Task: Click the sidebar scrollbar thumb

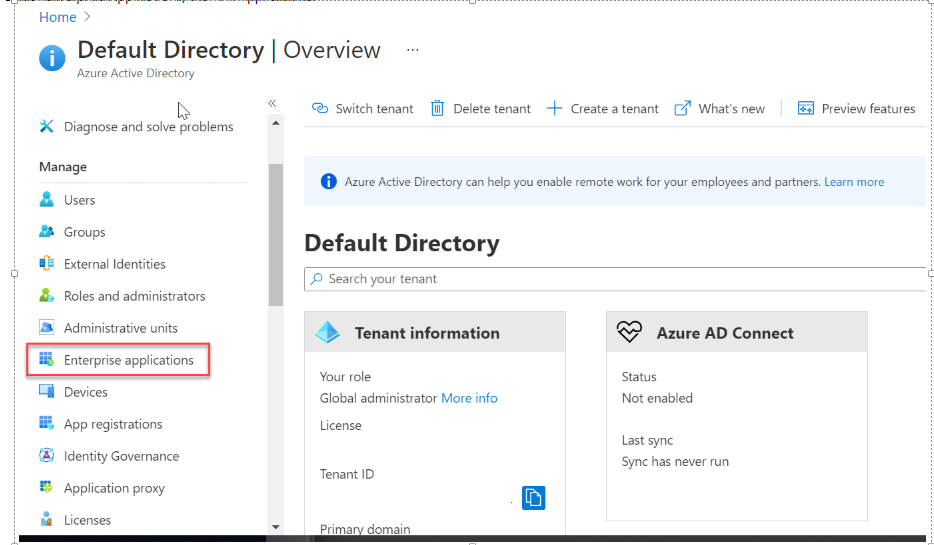Action: click(x=276, y=235)
